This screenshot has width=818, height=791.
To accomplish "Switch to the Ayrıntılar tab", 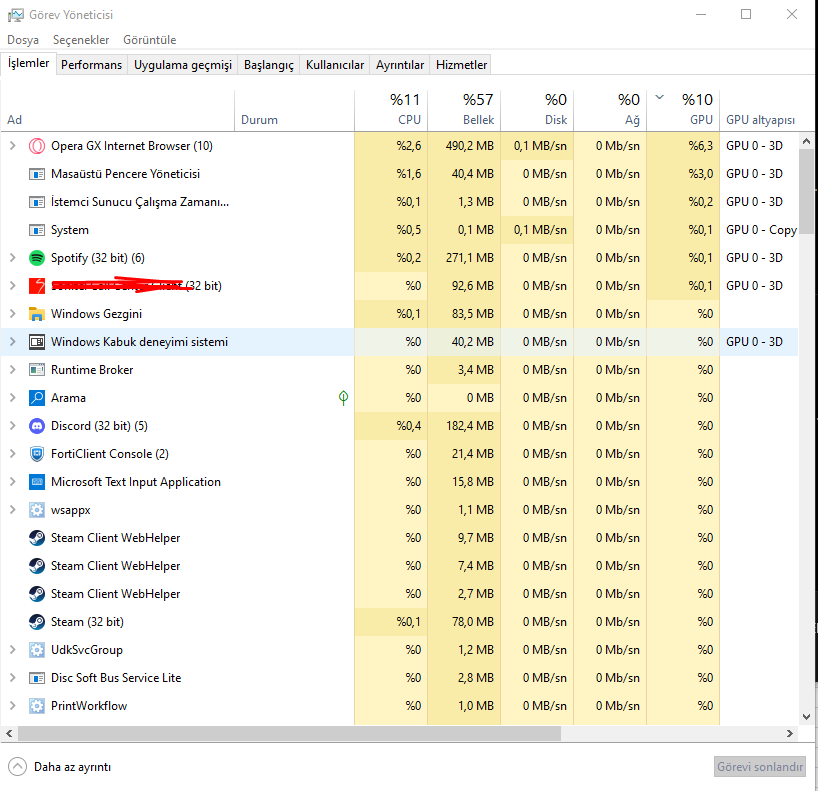I will click(400, 65).
